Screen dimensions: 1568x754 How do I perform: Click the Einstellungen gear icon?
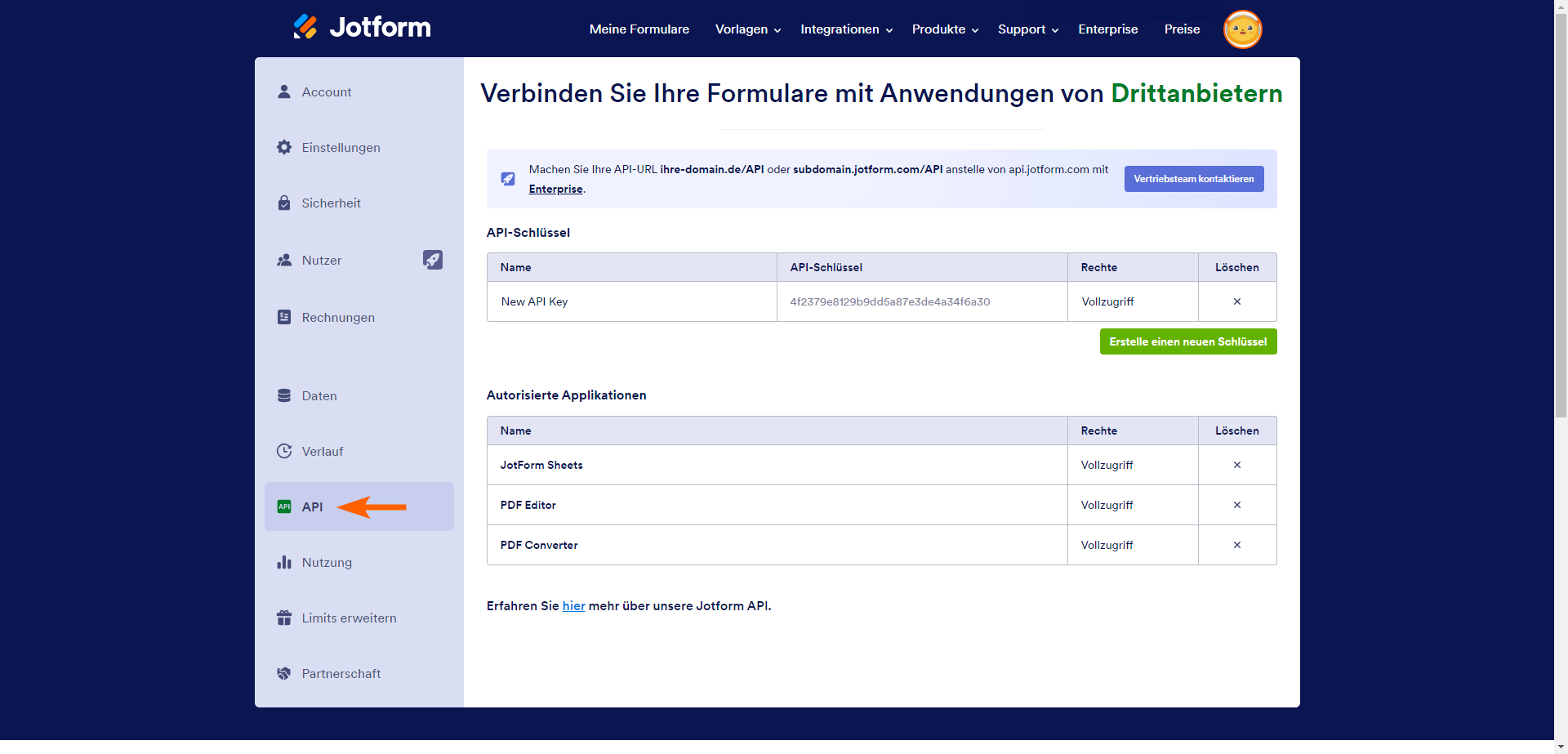pyautogui.click(x=284, y=147)
